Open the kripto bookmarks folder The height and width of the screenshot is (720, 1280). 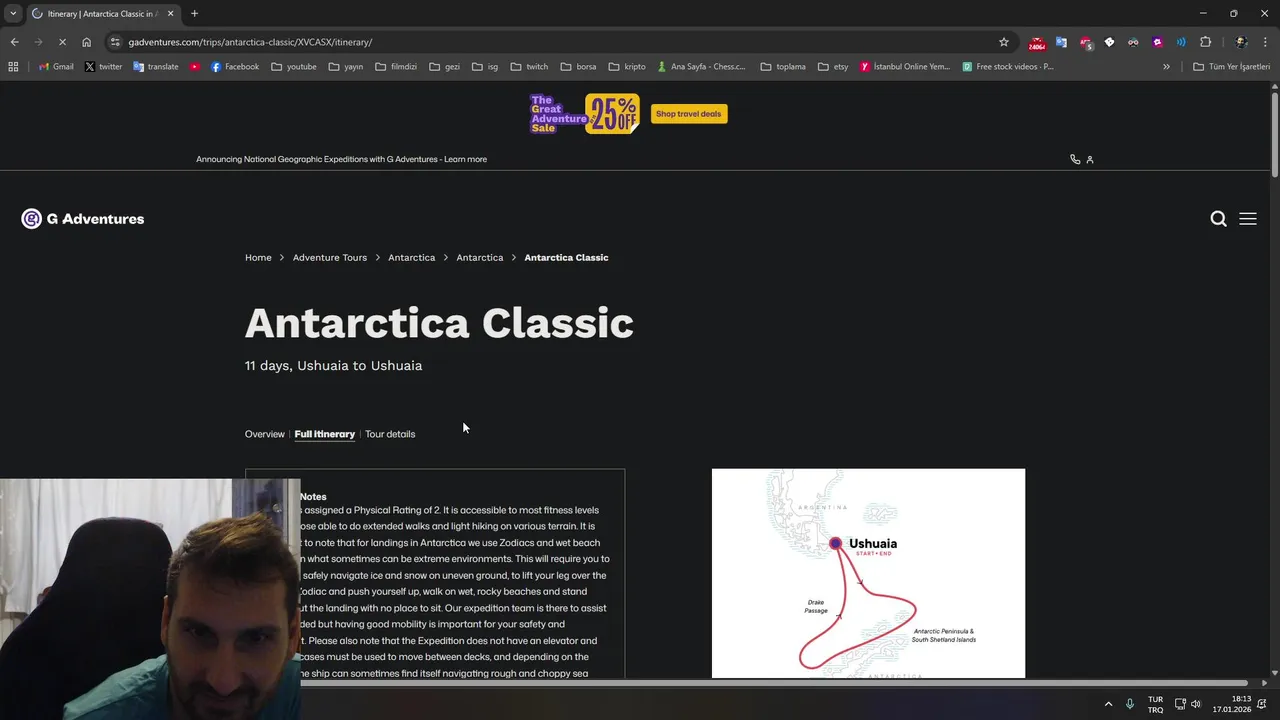627,67
